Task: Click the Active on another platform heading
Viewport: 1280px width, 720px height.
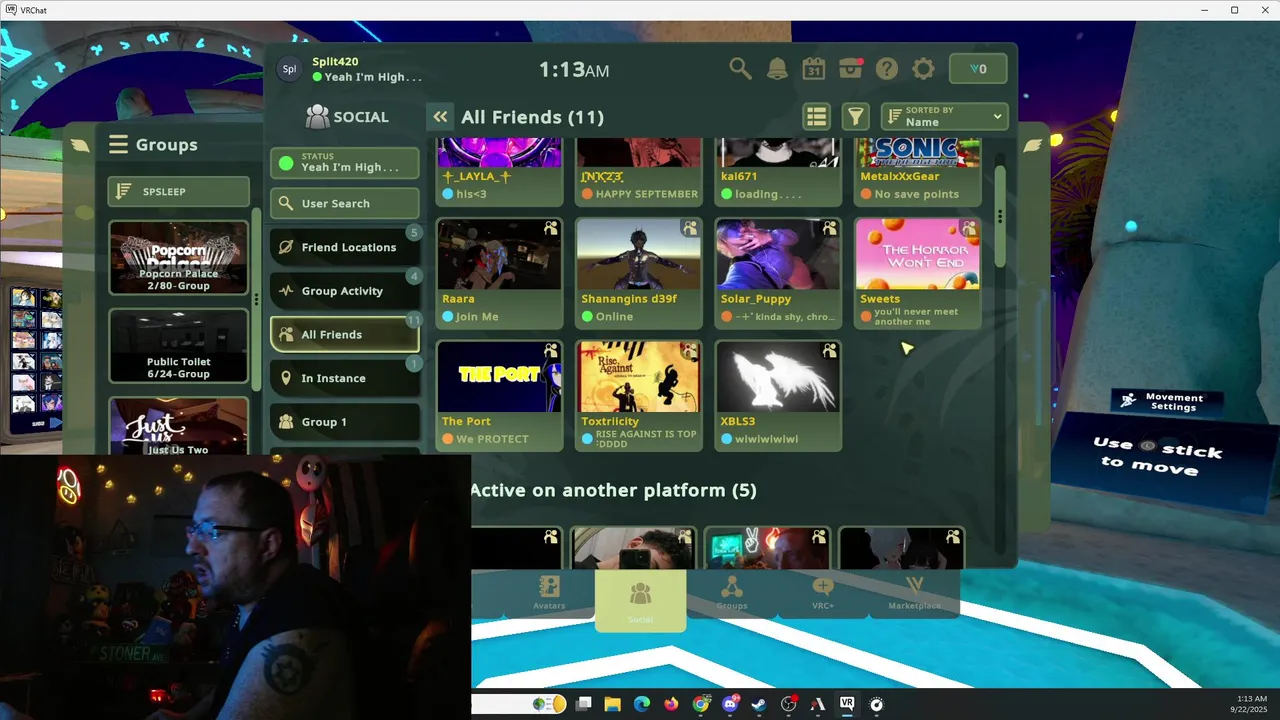Action: coord(613,490)
